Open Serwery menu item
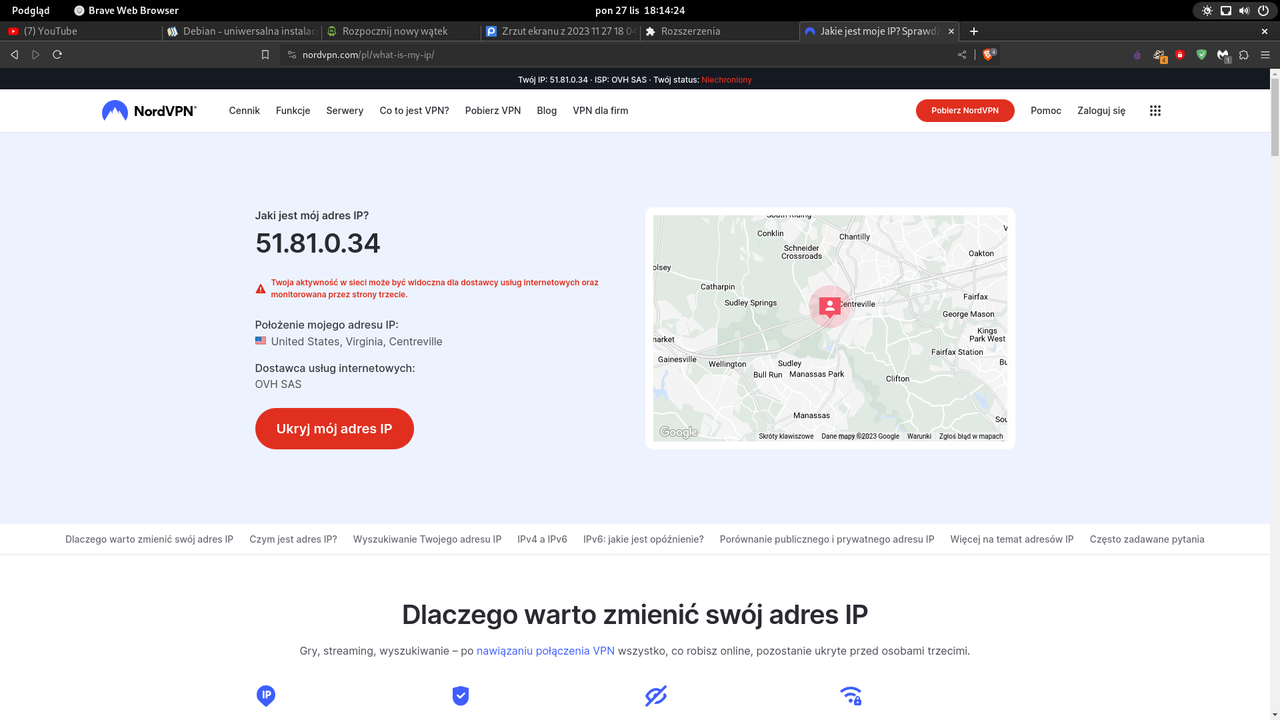 [x=345, y=111]
